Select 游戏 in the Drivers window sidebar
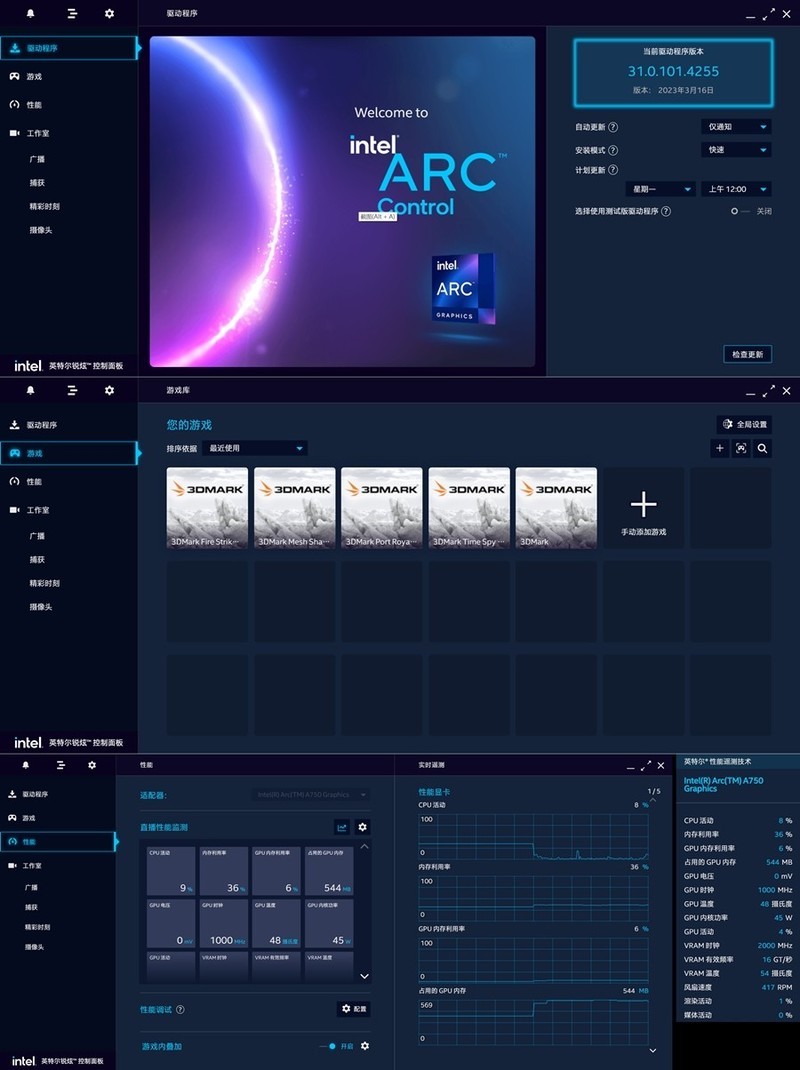800x1070 pixels. tap(68, 76)
